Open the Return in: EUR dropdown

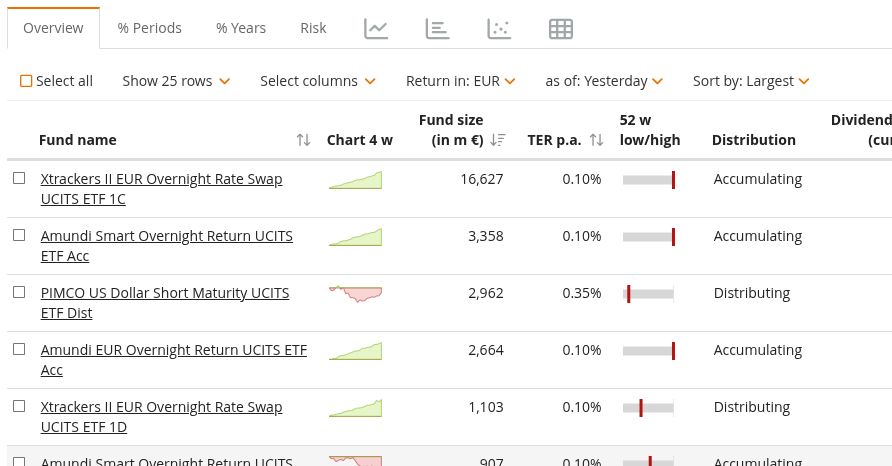(461, 81)
